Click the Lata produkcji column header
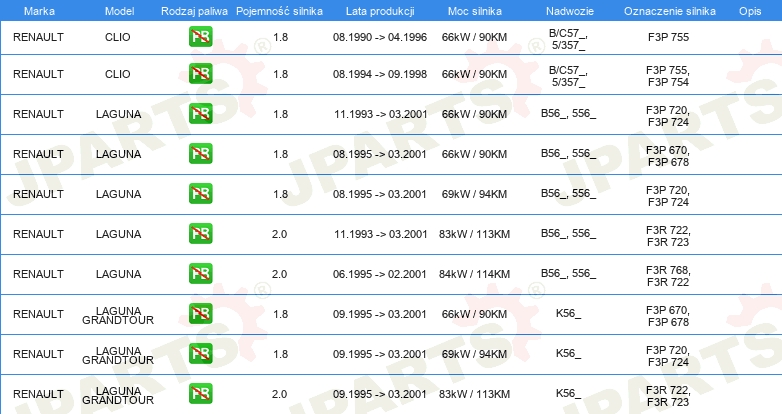 380,11
